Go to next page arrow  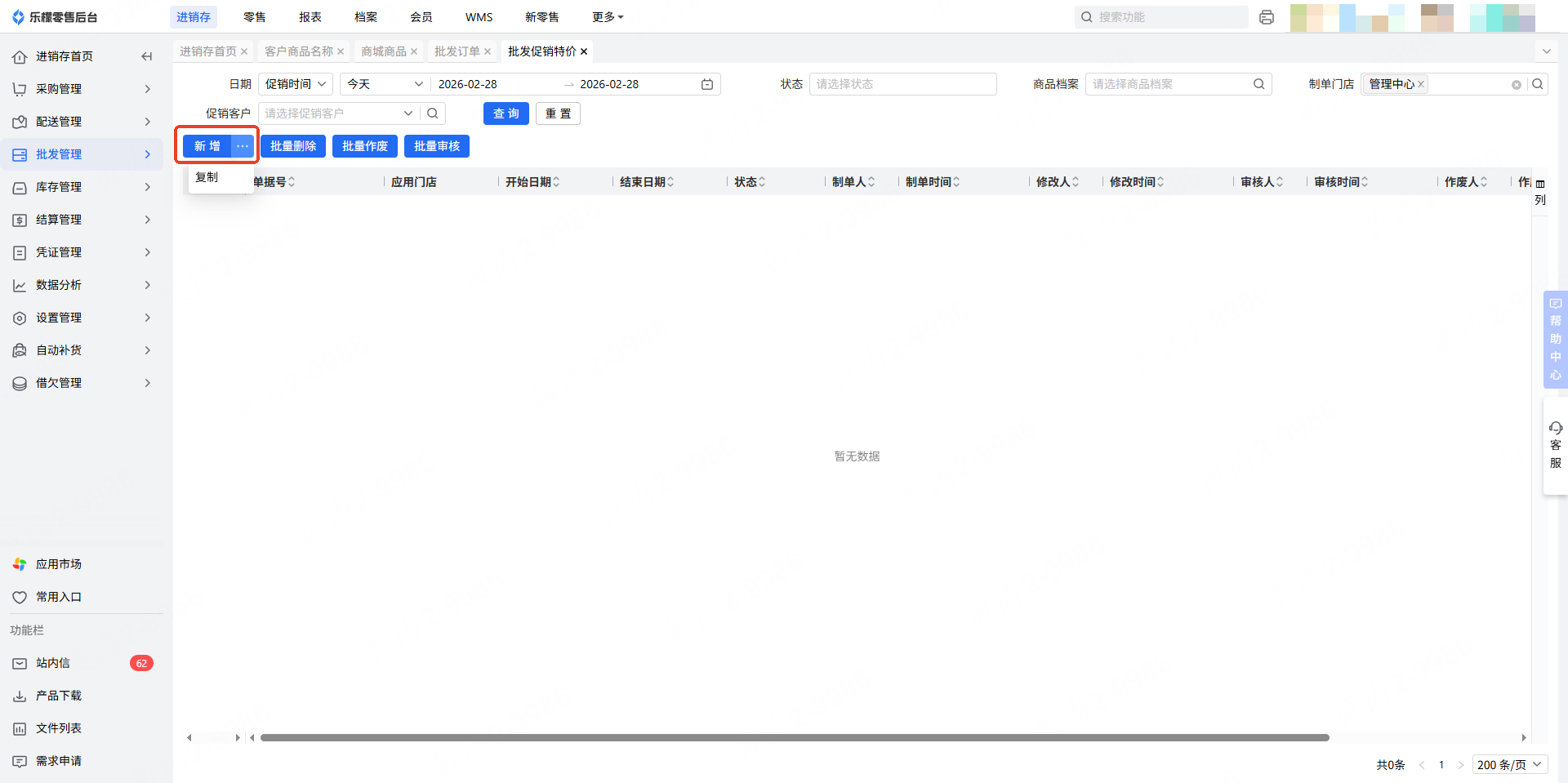1461,765
